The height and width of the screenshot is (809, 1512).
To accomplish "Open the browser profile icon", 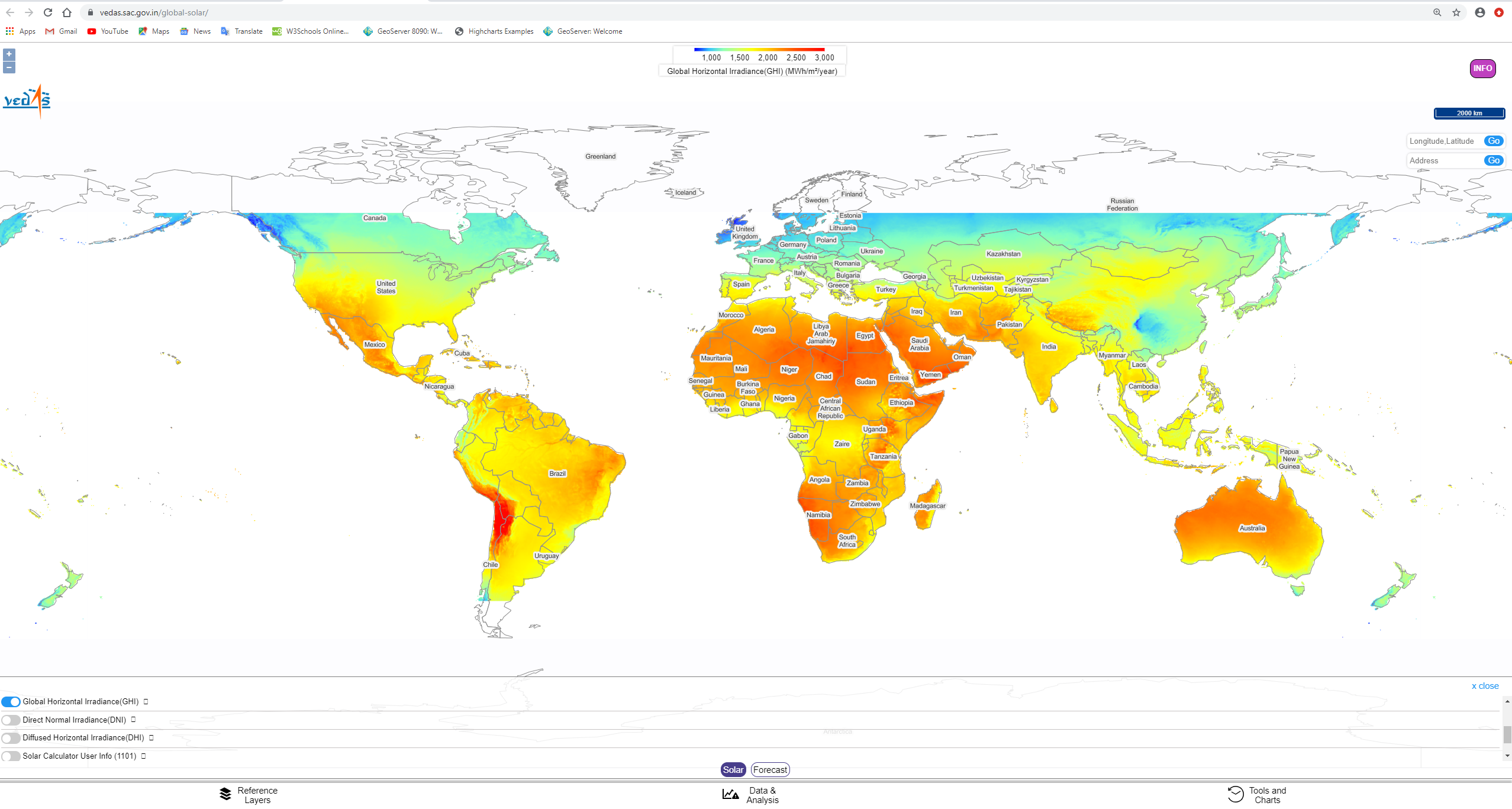I will (x=1480, y=12).
